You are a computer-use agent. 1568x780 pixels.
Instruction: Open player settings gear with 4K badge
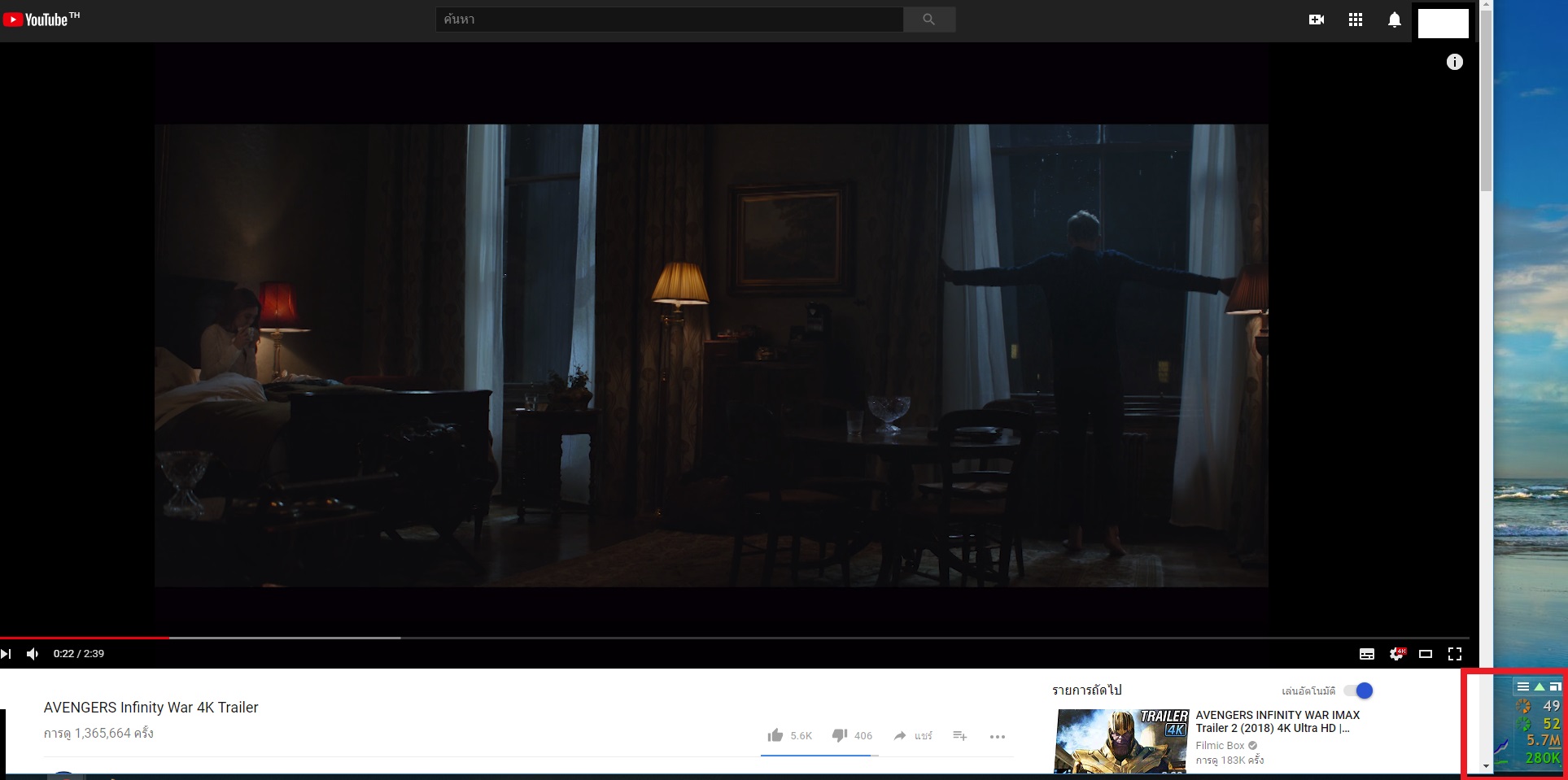(1397, 654)
